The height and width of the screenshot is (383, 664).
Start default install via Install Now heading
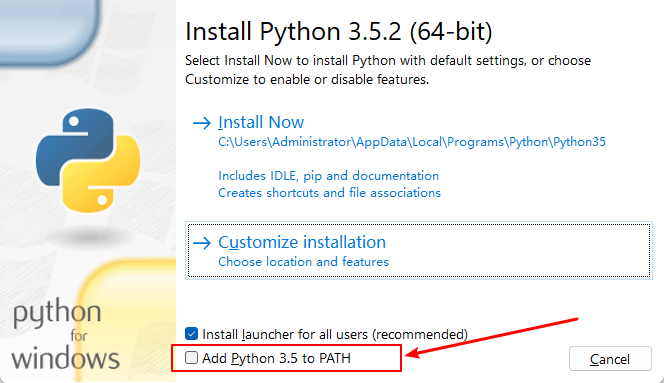261,122
